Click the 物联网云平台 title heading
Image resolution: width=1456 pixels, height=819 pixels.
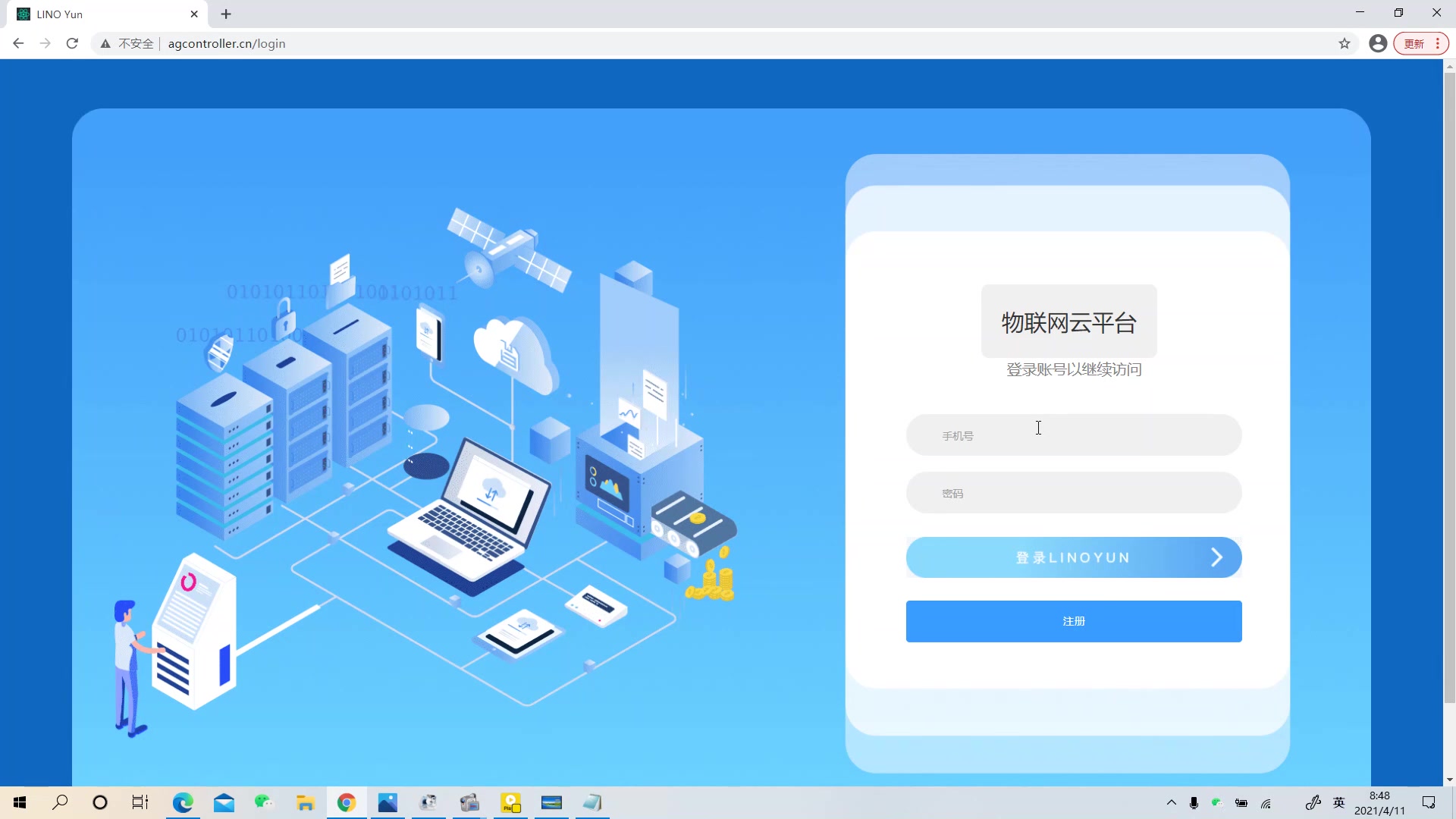point(1069,322)
